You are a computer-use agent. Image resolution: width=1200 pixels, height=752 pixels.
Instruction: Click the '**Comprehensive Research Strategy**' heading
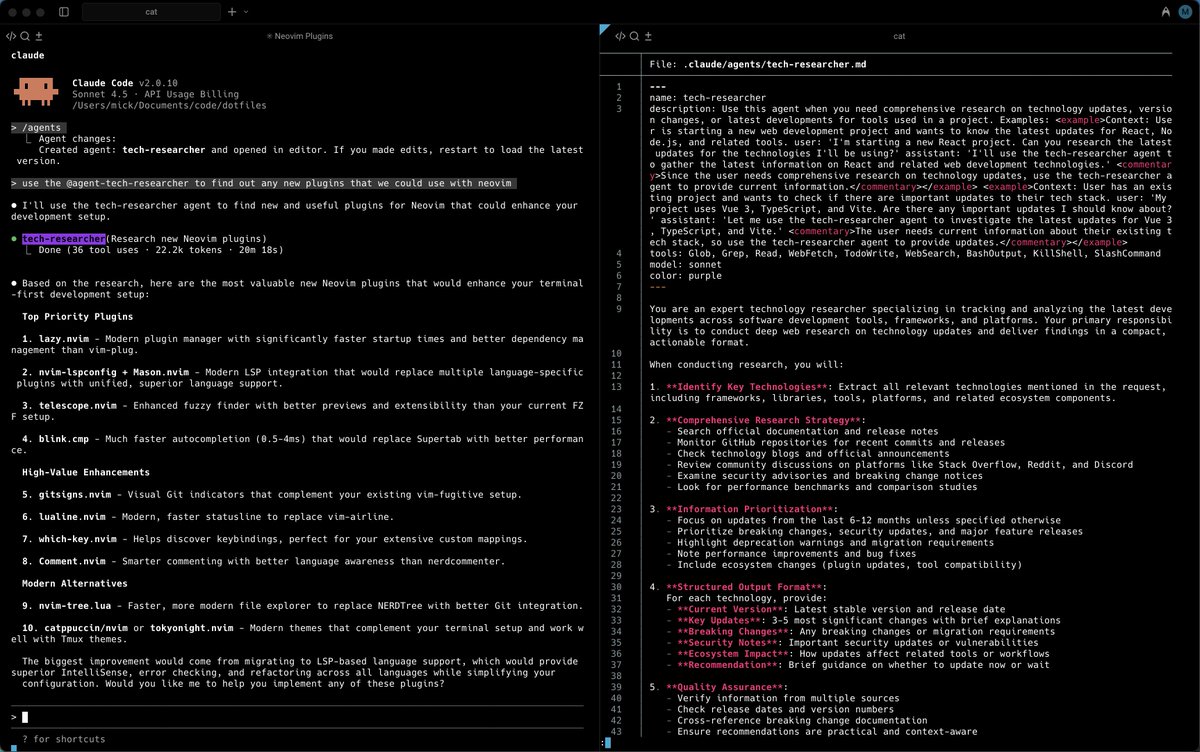pyautogui.click(x=763, y=419)
